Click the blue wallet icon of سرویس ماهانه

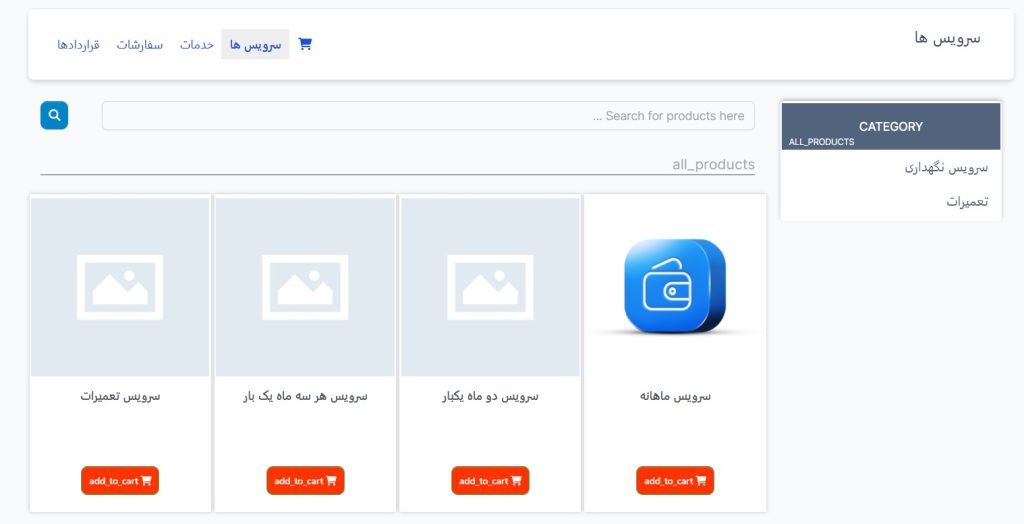pos(675,287)
